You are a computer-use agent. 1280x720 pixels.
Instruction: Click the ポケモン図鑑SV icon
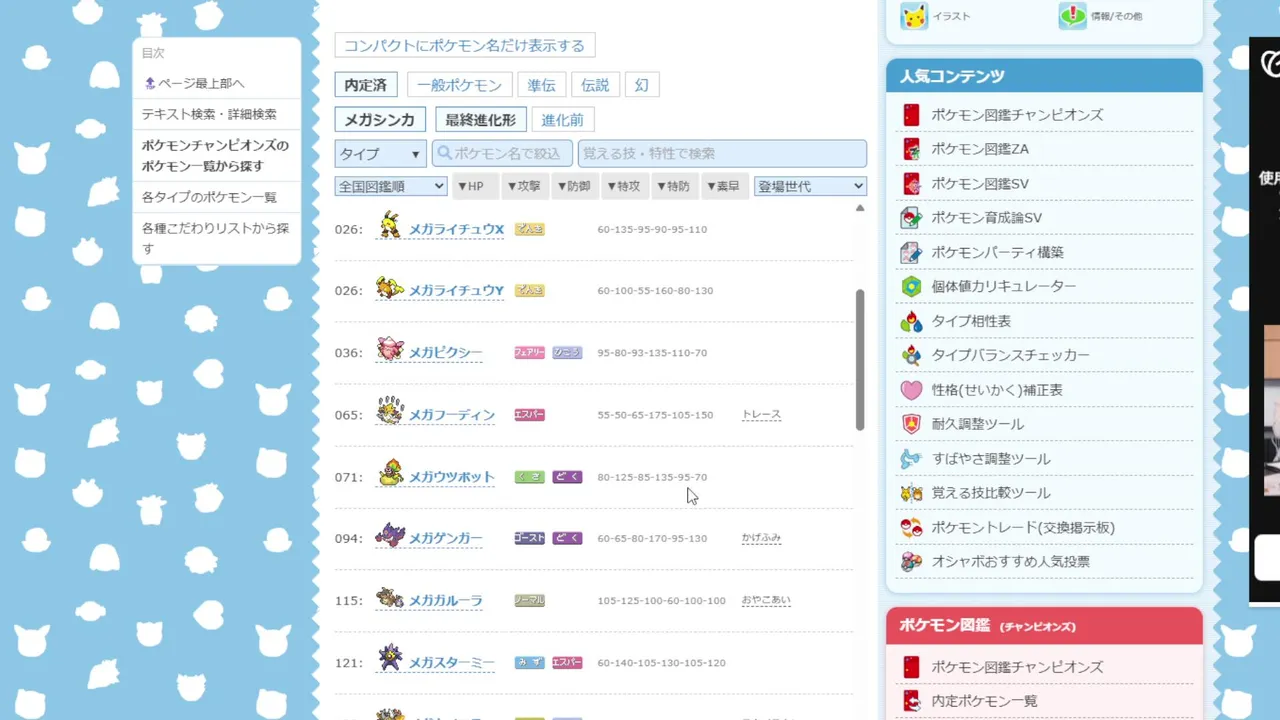tap(911, 184)
